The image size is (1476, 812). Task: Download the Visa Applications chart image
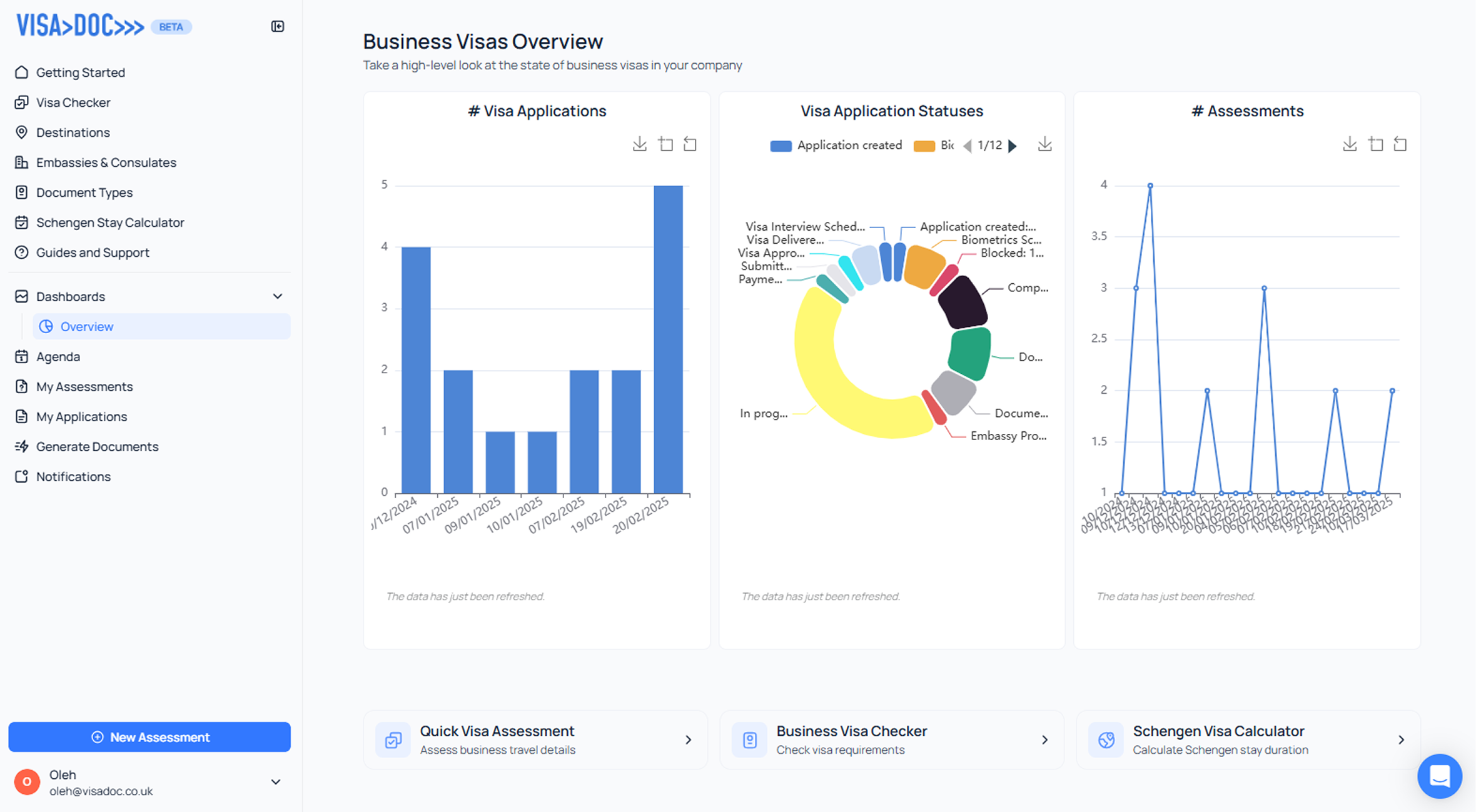pyautogui.click(x=639, y=144)
